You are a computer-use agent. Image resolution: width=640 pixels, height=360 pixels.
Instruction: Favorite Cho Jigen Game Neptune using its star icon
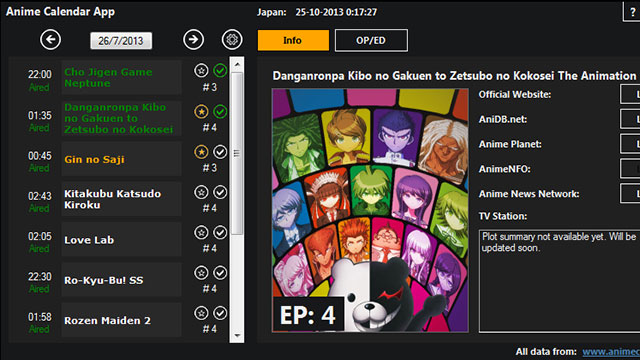coord(201,71)
